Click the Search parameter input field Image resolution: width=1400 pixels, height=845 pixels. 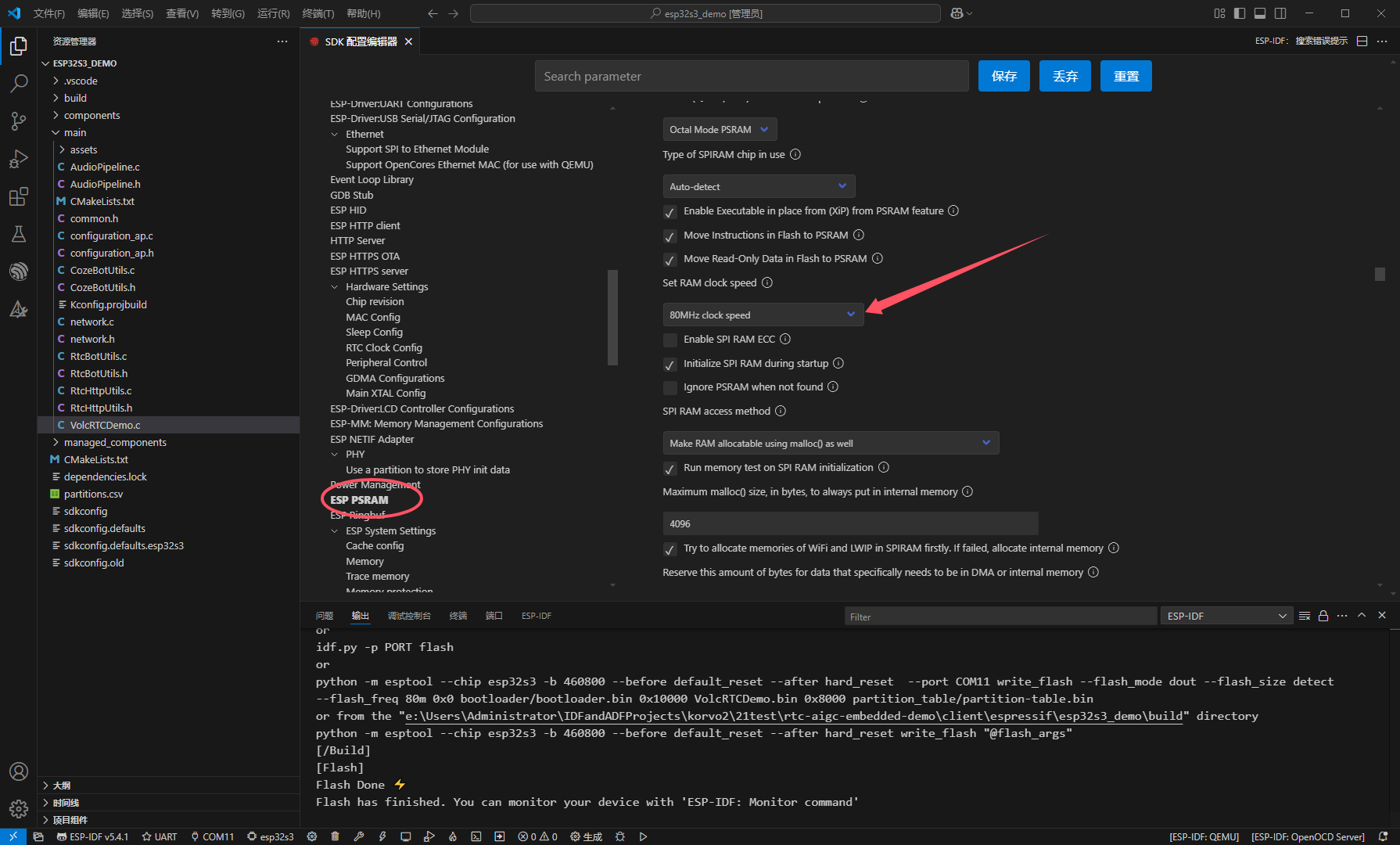pyautogui.click(x=751, y=76)
